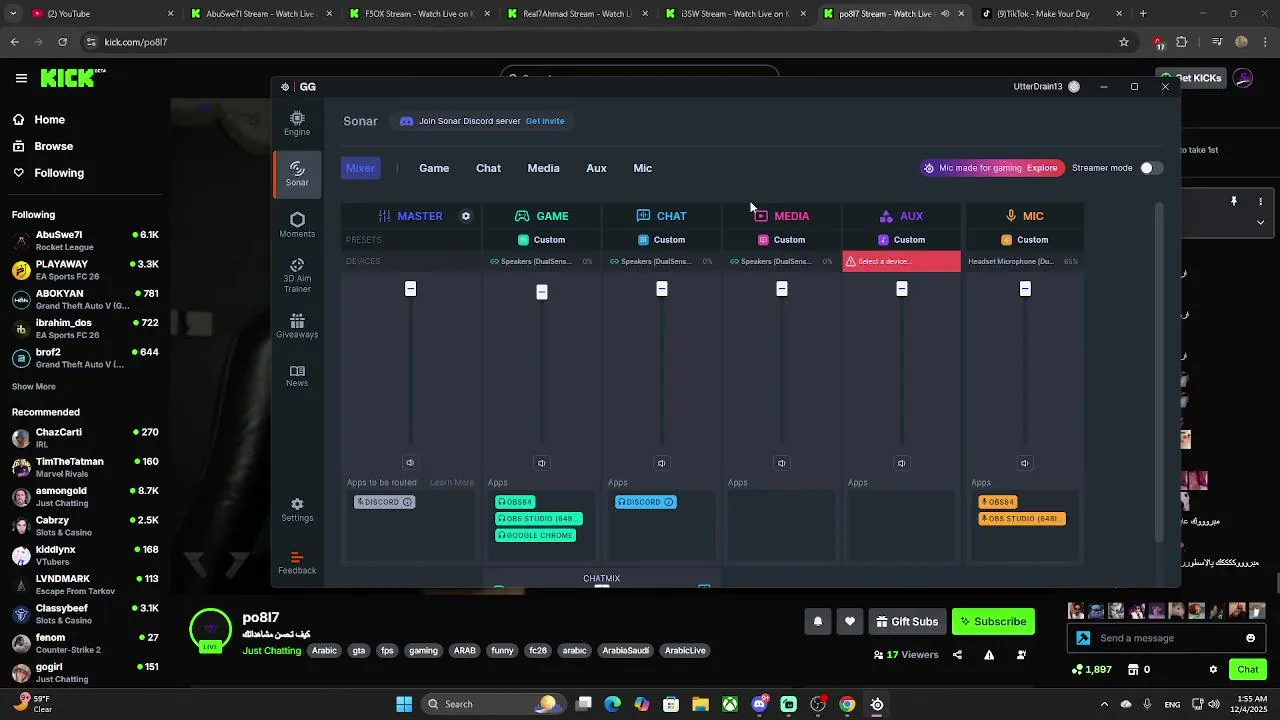Viewport: 1280px width, 720px height.
Task: Click the Gift Subs button
Action: 907,622
